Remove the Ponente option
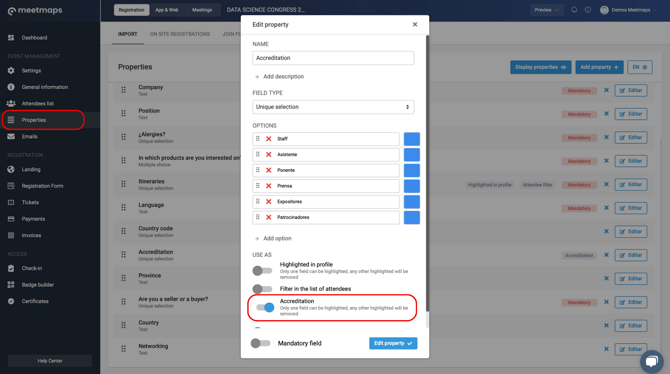 [268, 170]
